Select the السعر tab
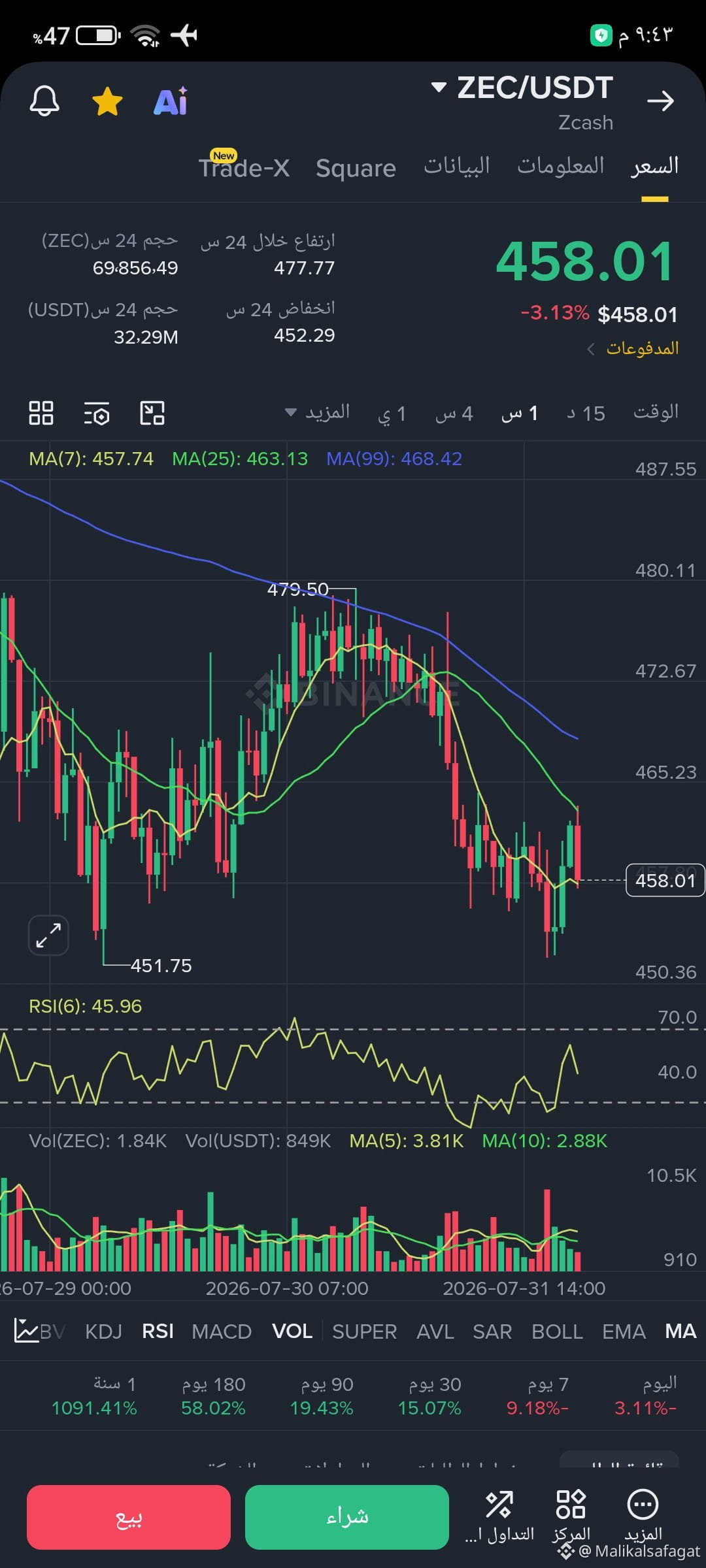Viewport: 706px width, 1568px height. [x=654, y=166]
